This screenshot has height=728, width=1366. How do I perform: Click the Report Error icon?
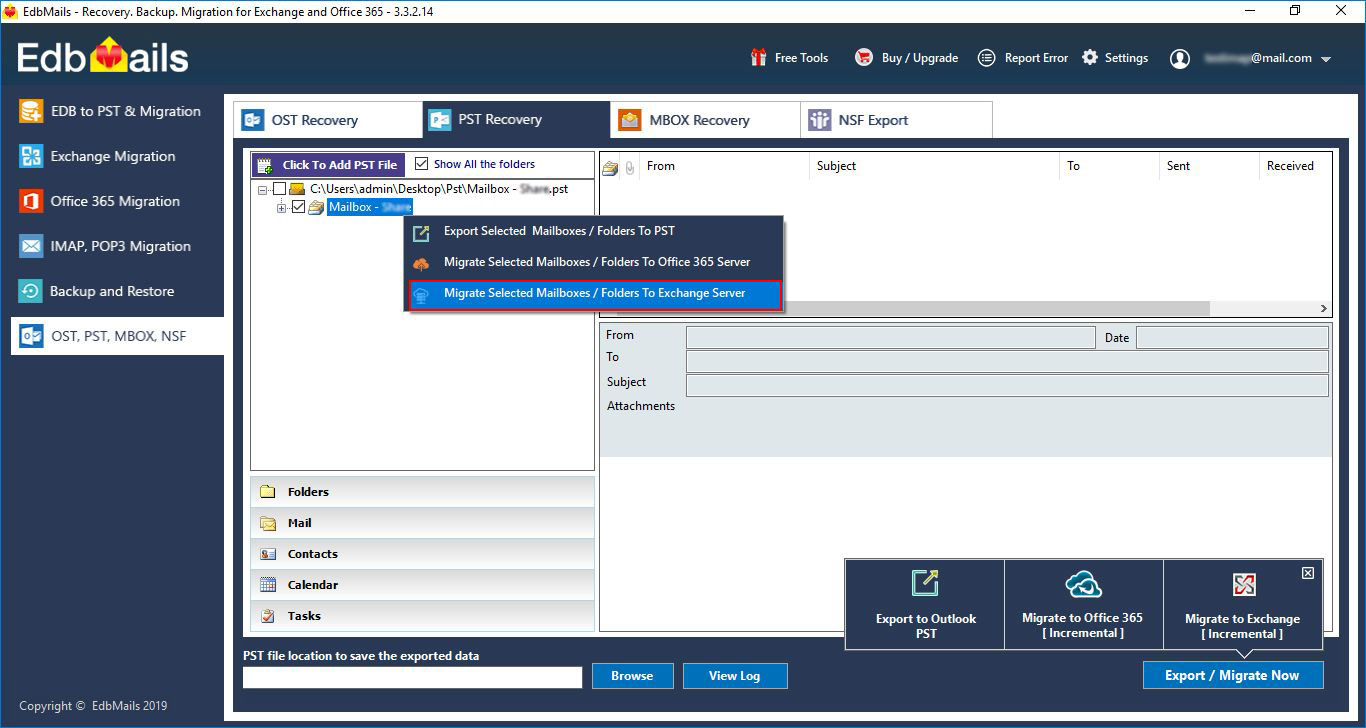coord(987,58)
